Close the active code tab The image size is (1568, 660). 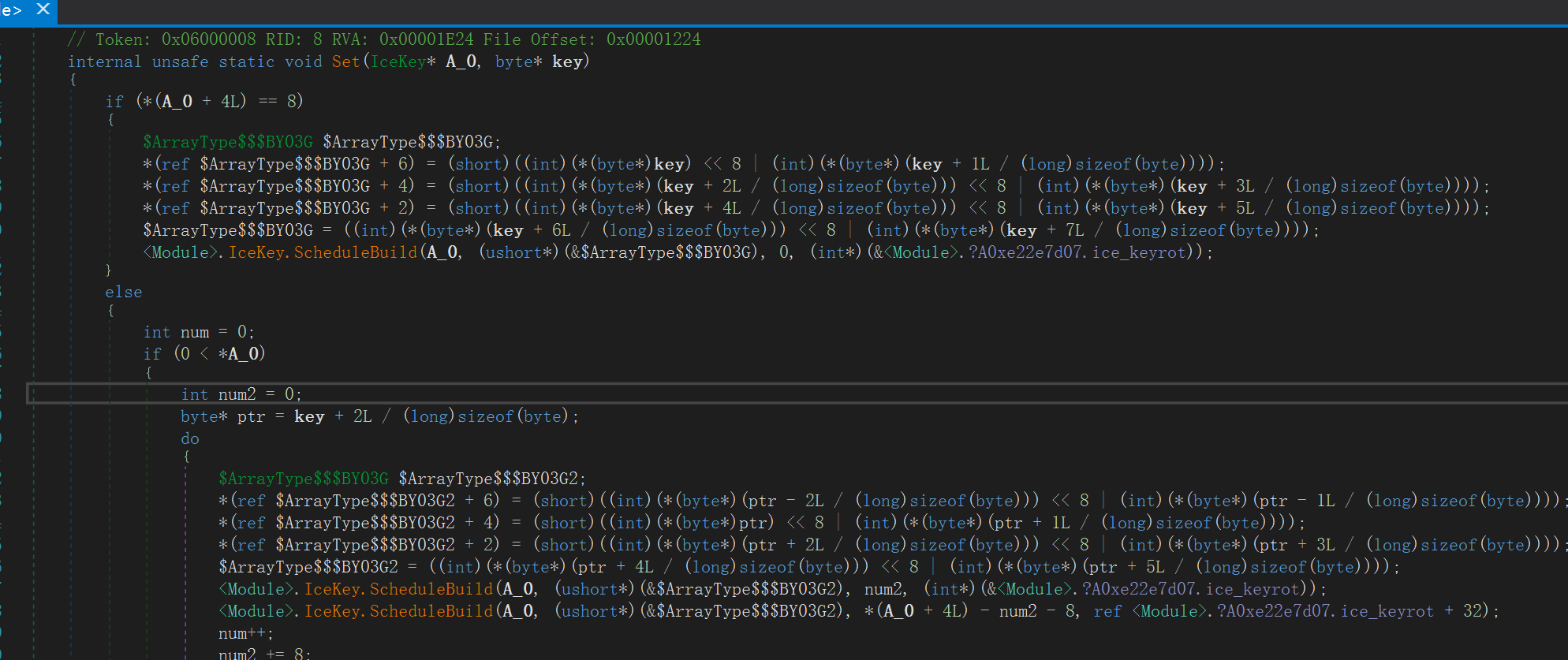pos(43,9)
